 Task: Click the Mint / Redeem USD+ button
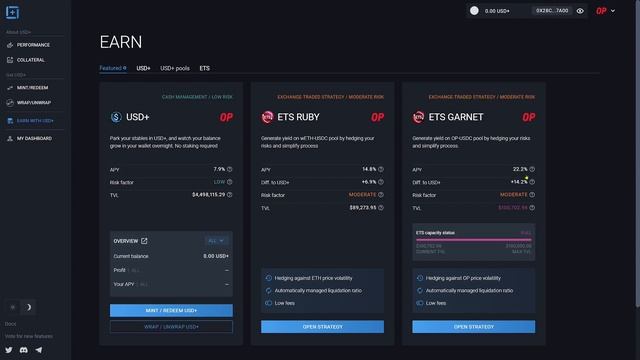171,310
